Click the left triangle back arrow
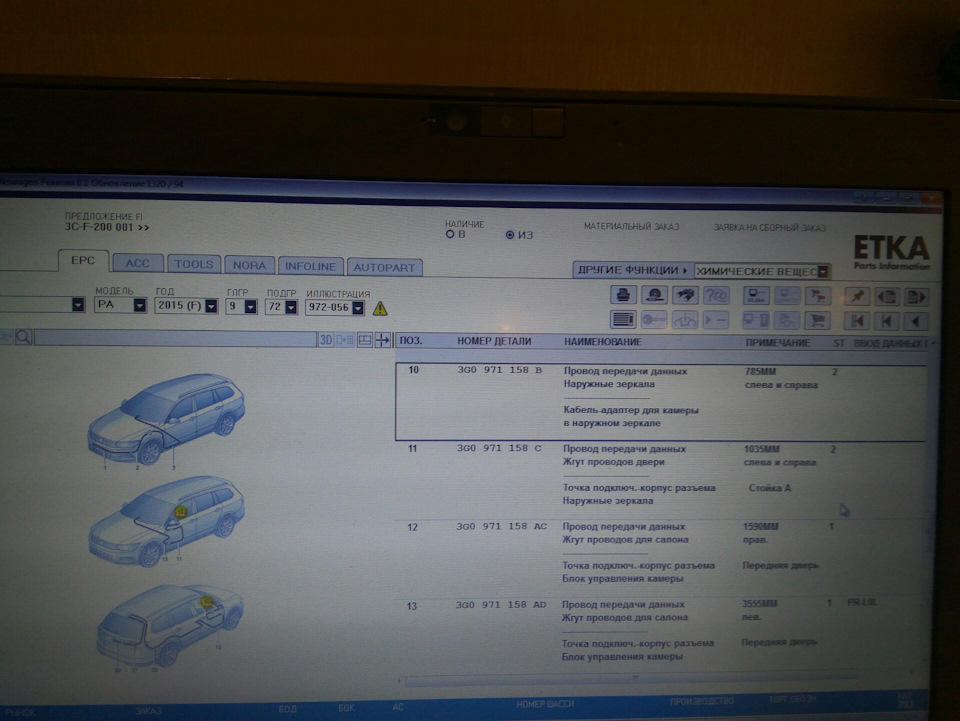This screenshot has height=721, width=960. pyautogui.click(x=917, y=321)
